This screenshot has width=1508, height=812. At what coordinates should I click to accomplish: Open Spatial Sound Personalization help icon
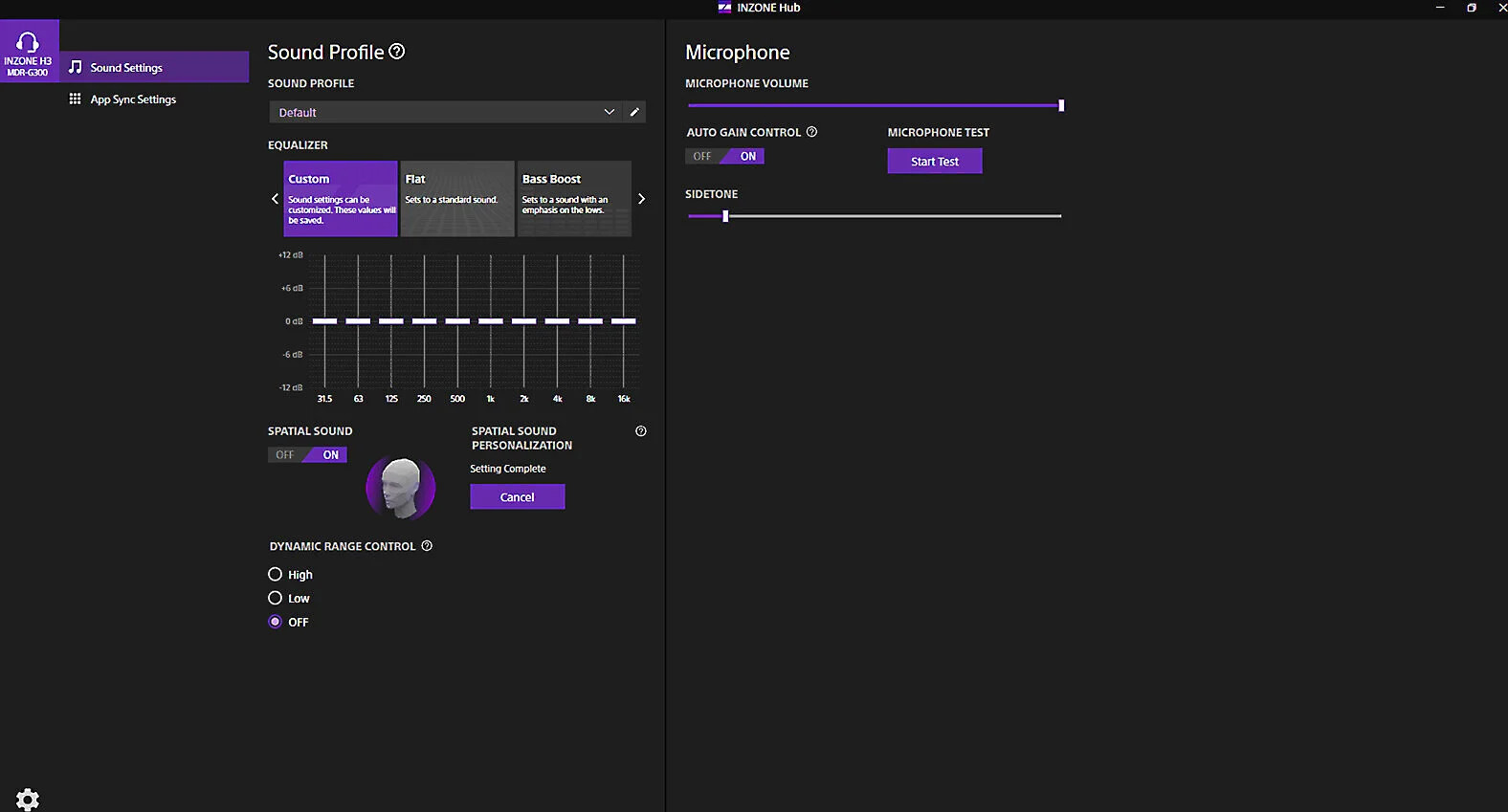641,431
